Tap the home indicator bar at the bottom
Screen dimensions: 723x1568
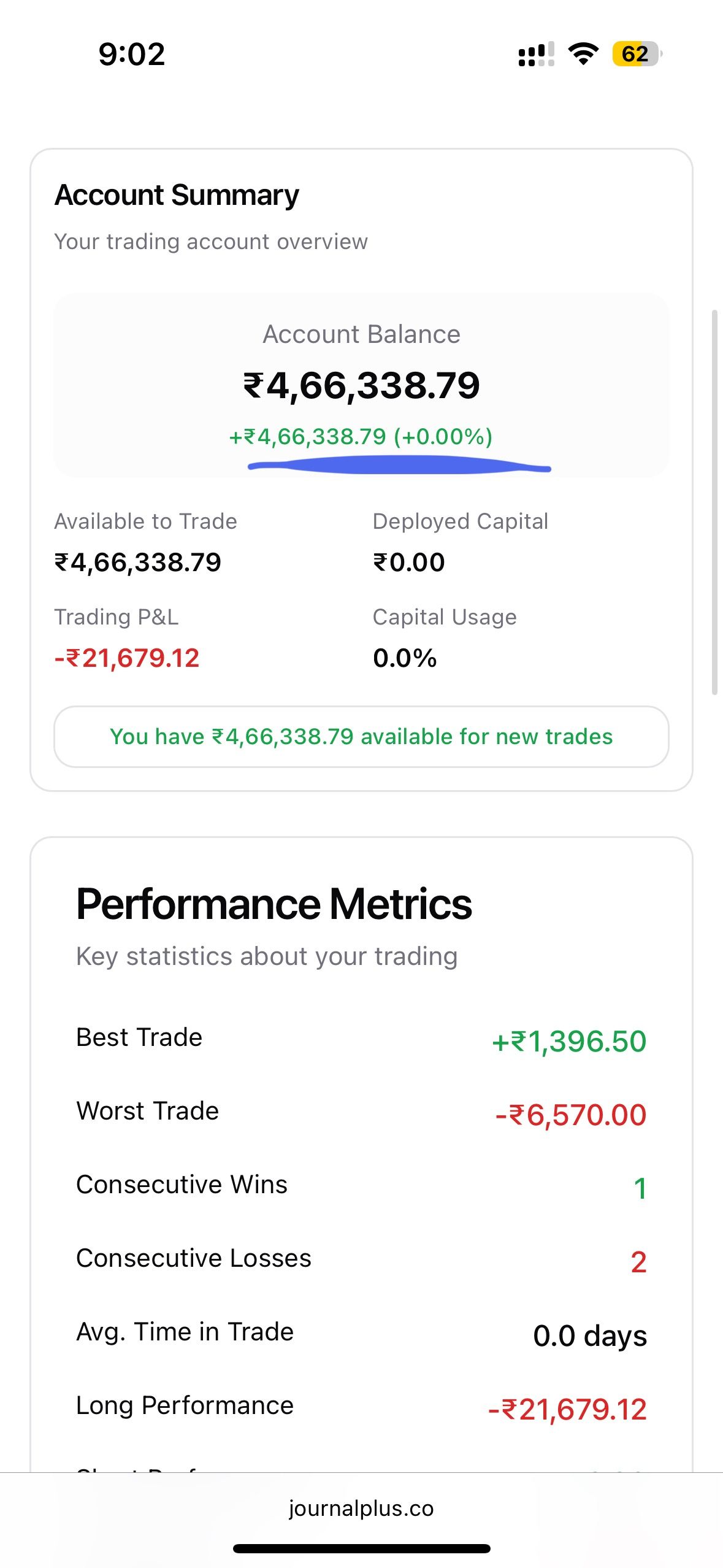(361, 1548)
